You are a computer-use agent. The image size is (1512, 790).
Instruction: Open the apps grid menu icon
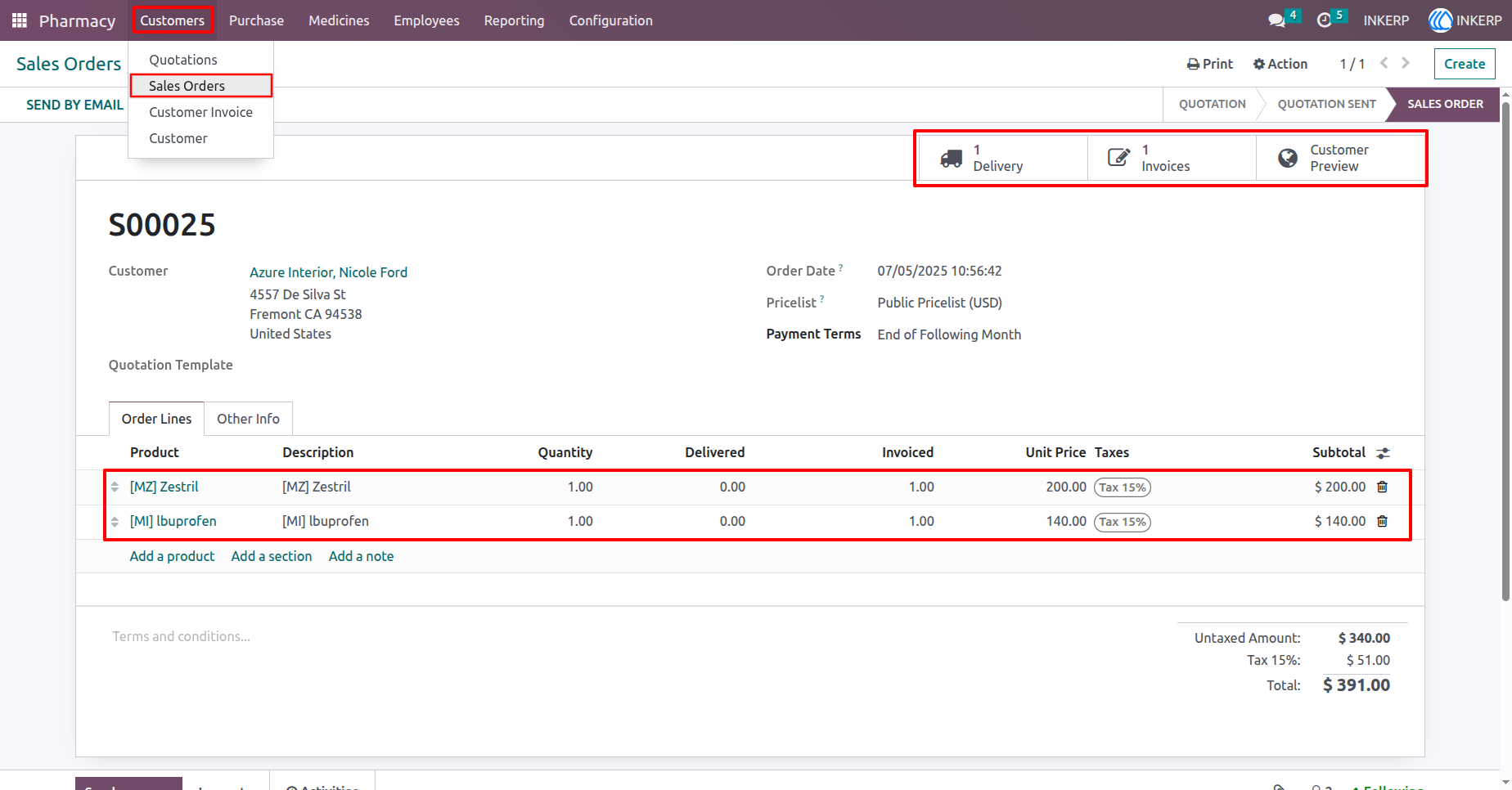(20, 20)
